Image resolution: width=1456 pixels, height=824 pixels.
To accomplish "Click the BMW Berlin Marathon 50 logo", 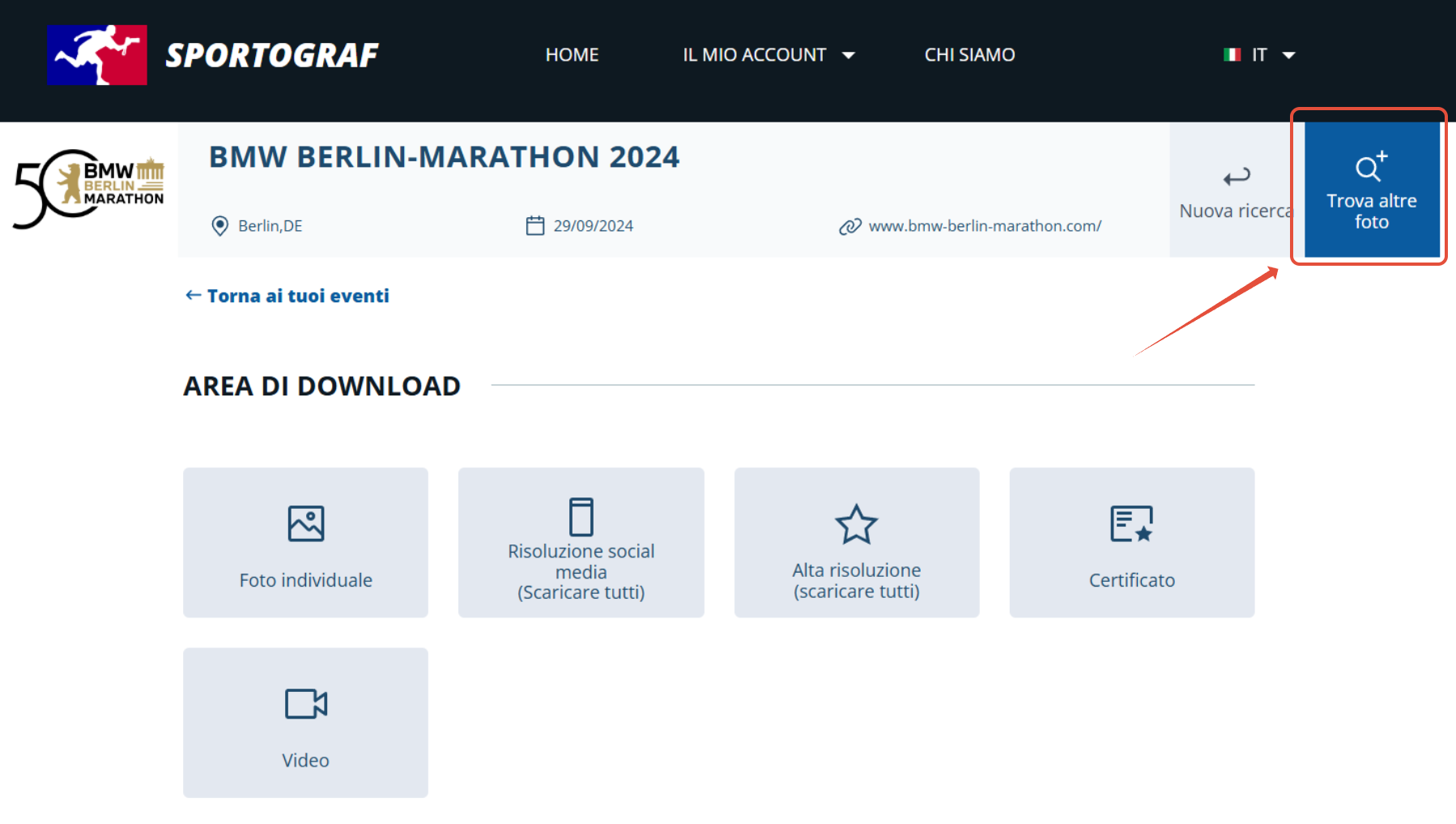I will click(x=89, y=189).
